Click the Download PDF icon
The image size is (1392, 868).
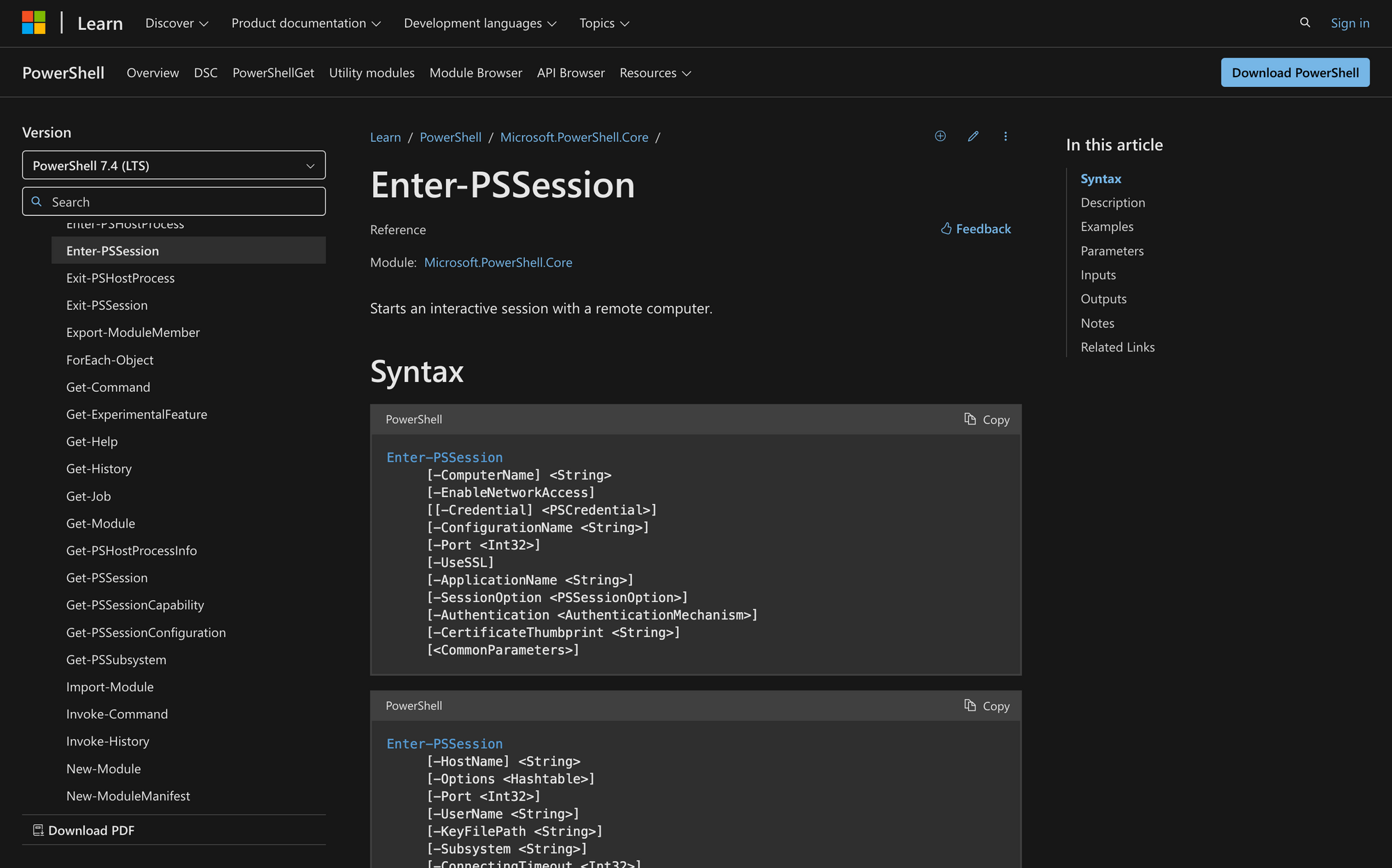pyautogui.click(x=38, y=830)
